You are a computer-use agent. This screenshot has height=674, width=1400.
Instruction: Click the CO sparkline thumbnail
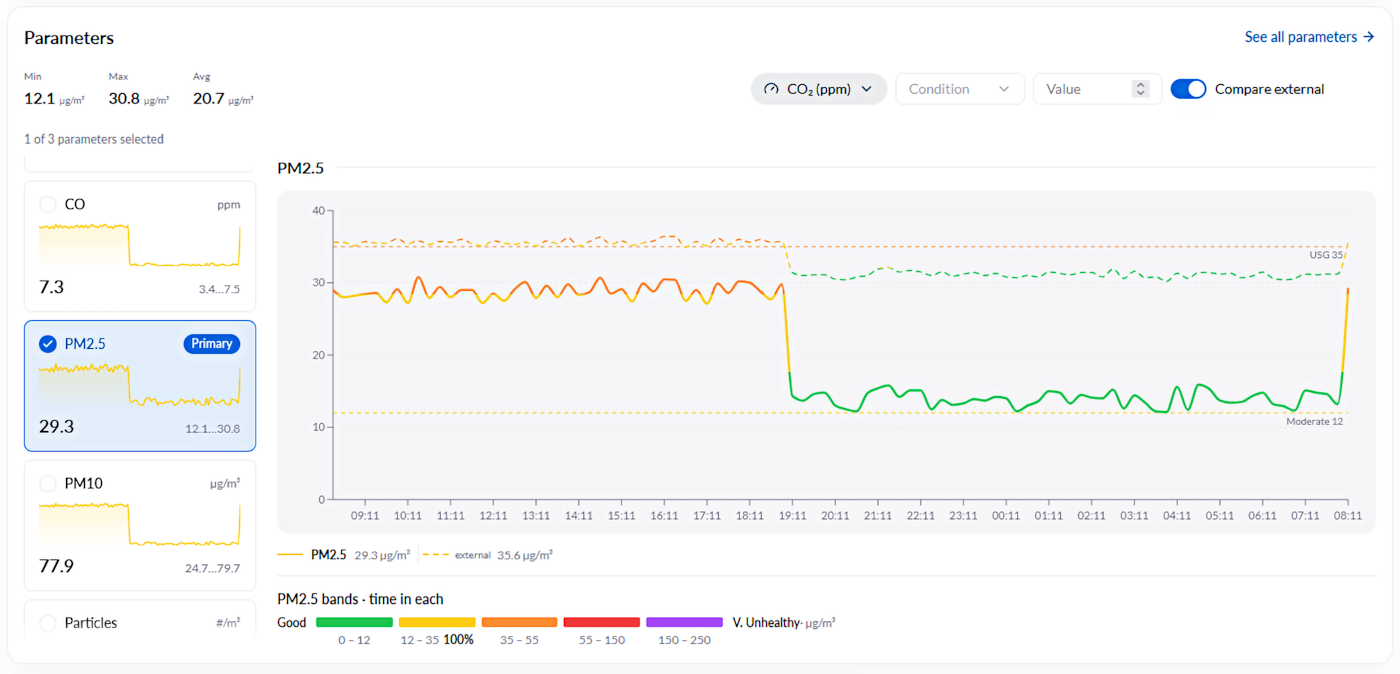(x=140, y=245)
